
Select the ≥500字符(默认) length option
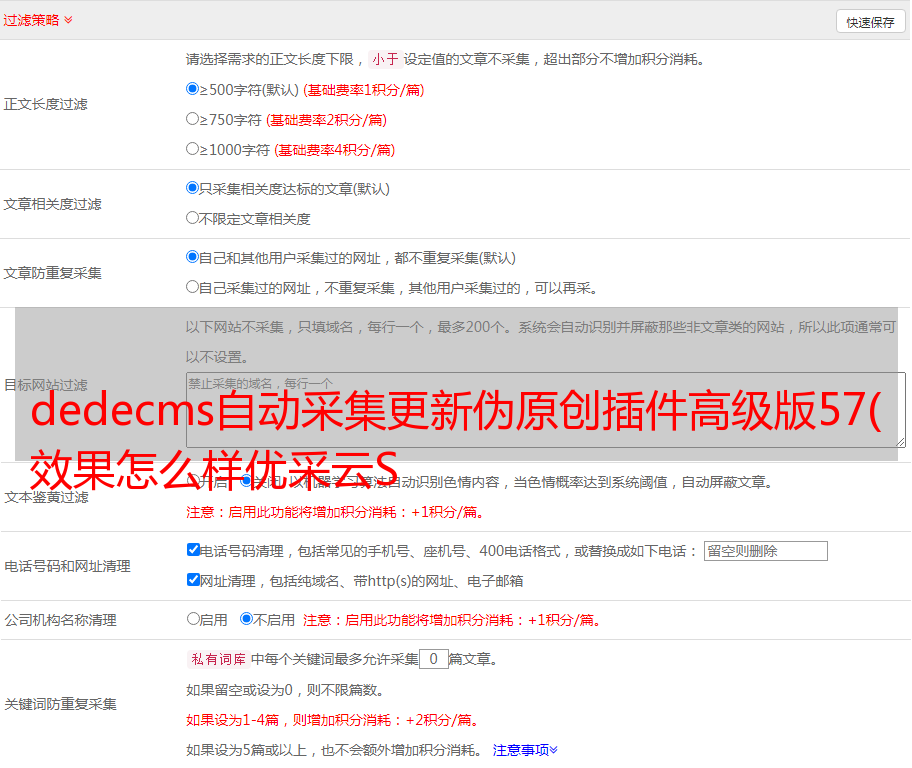(192, 89)
